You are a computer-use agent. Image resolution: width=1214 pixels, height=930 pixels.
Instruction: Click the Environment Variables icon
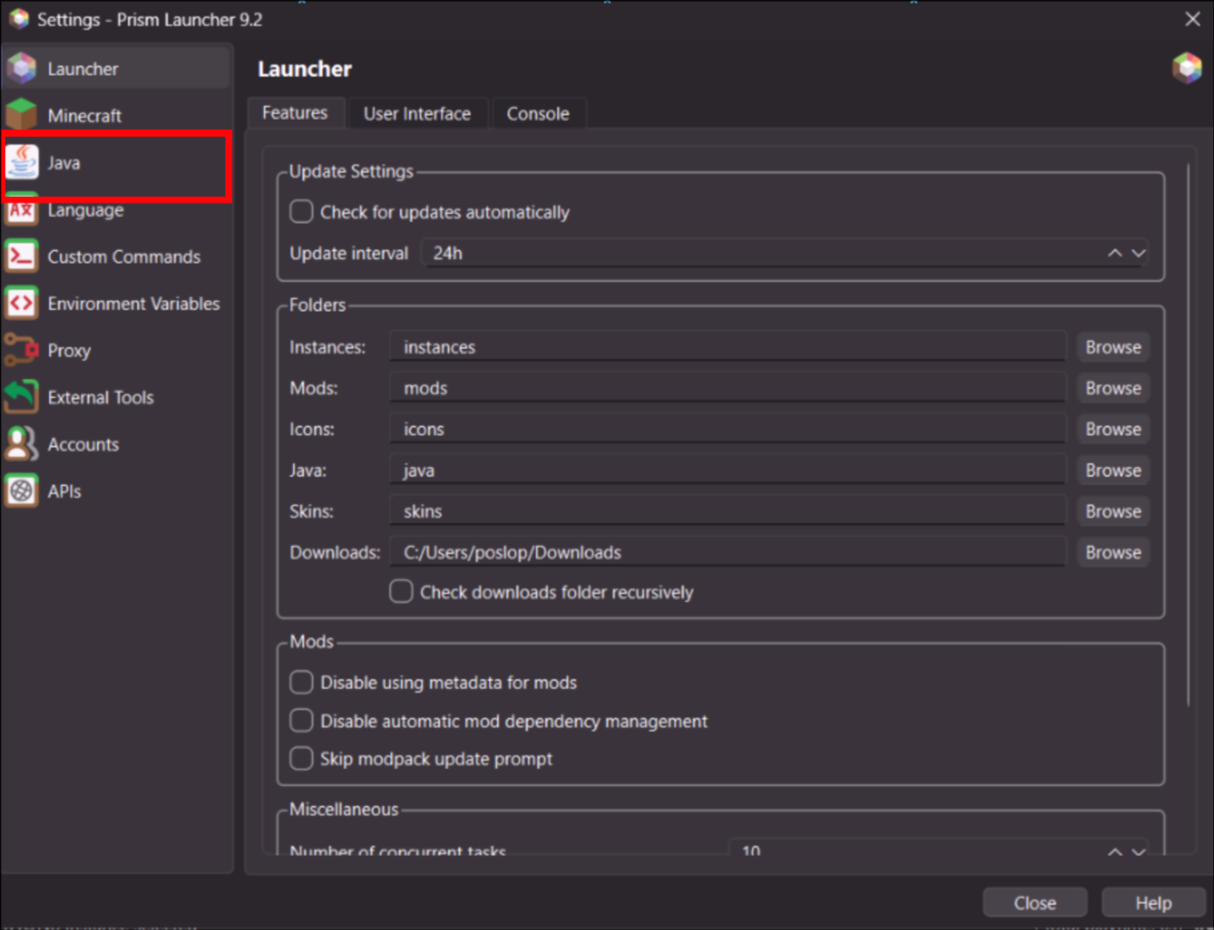[x=22, y=303]
